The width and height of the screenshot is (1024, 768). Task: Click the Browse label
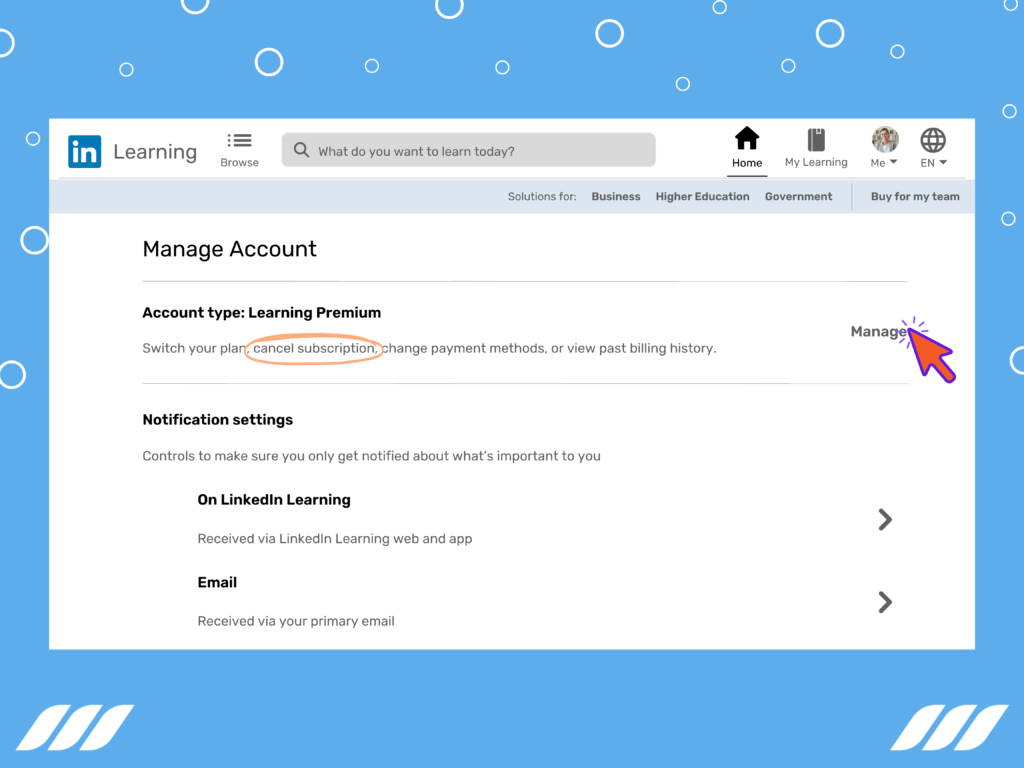click(x=239, y=162)
